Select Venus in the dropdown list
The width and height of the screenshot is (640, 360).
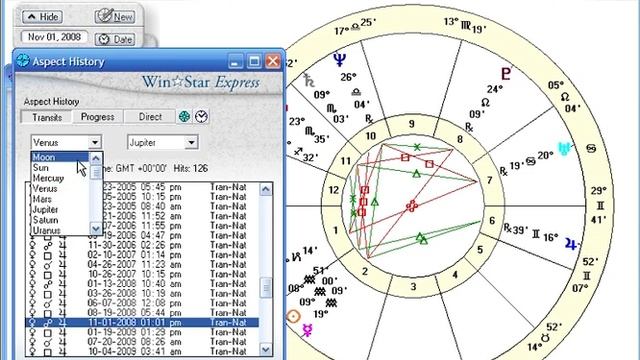coord(60,189)
